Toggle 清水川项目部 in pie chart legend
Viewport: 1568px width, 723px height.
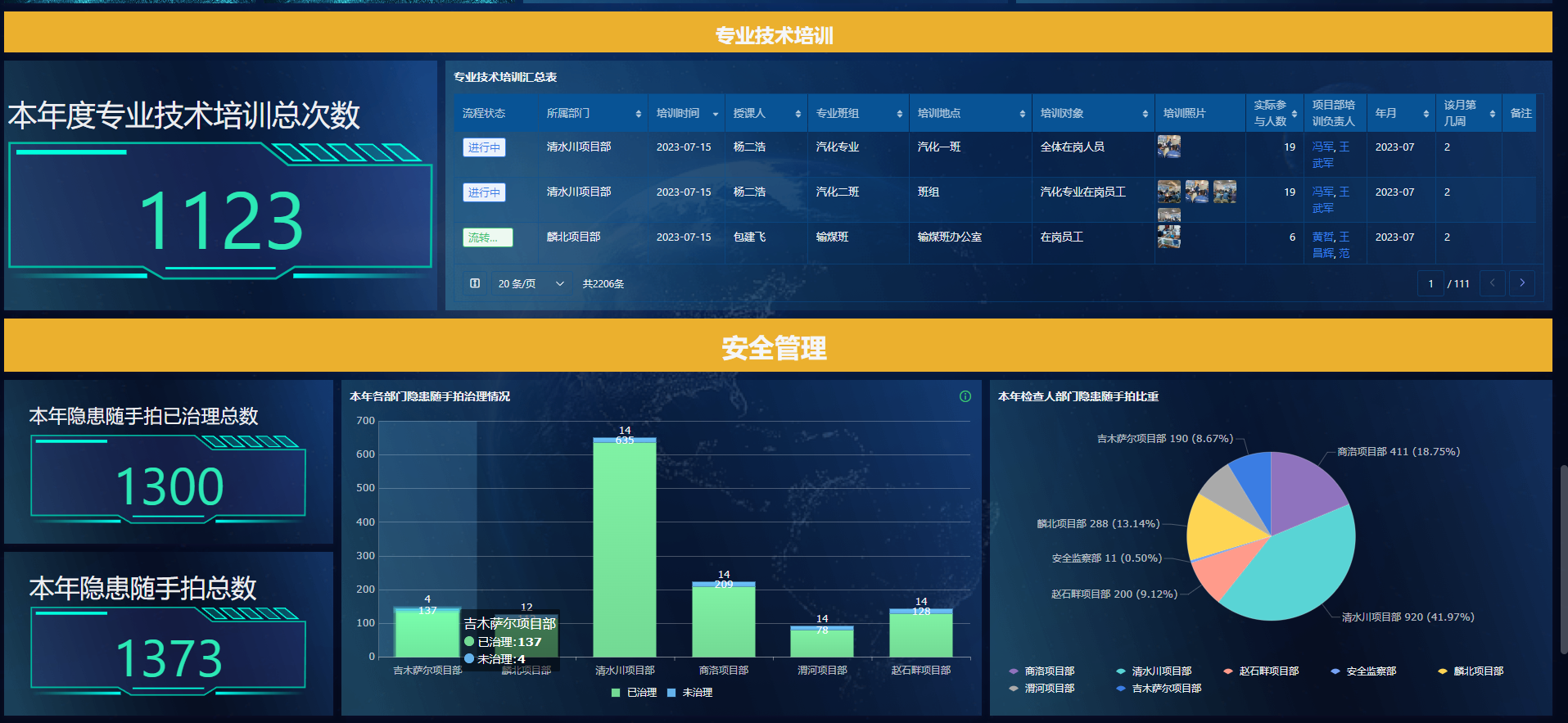click(1153, 671)
